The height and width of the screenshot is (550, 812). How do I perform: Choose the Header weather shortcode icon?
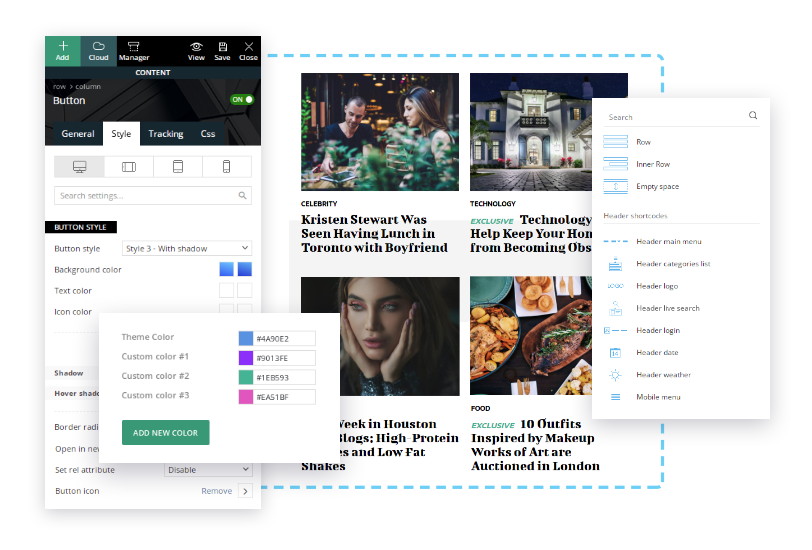(x=616, y=375)
